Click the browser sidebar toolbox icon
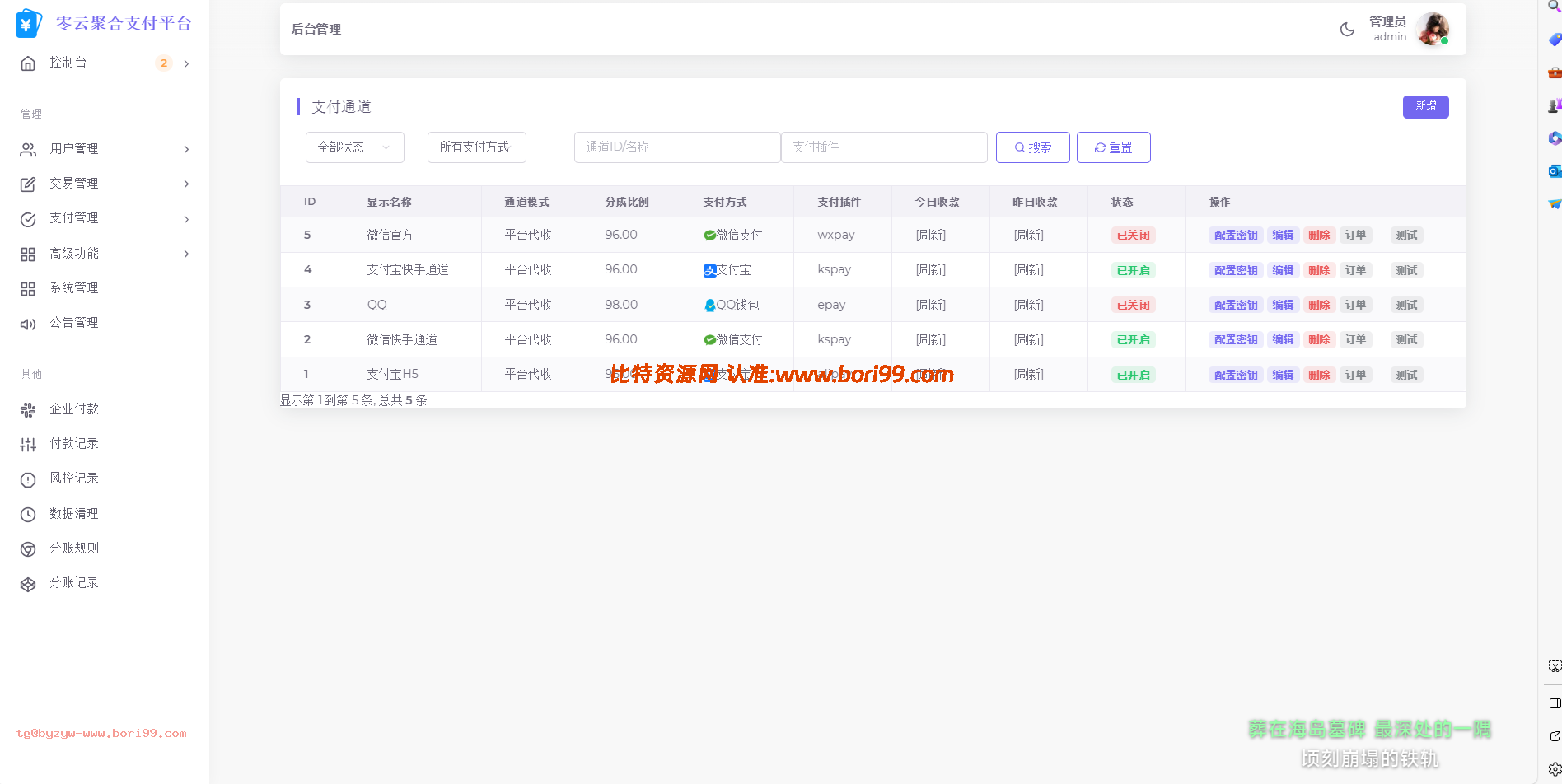Screen dimensions: 1562x784 click(x=1555, y=72)
